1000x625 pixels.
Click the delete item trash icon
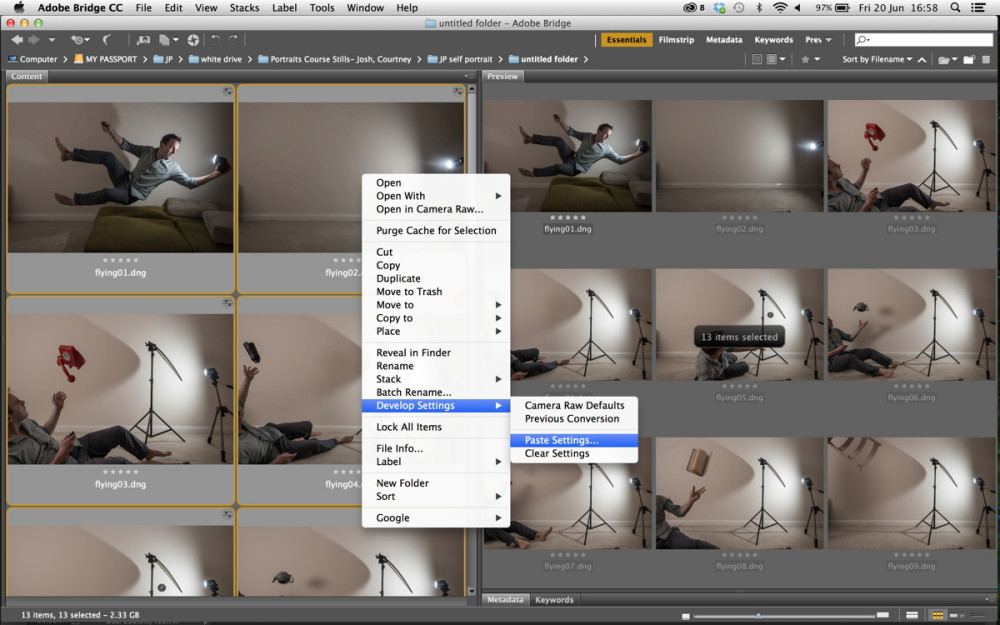[x=985, y=59]
